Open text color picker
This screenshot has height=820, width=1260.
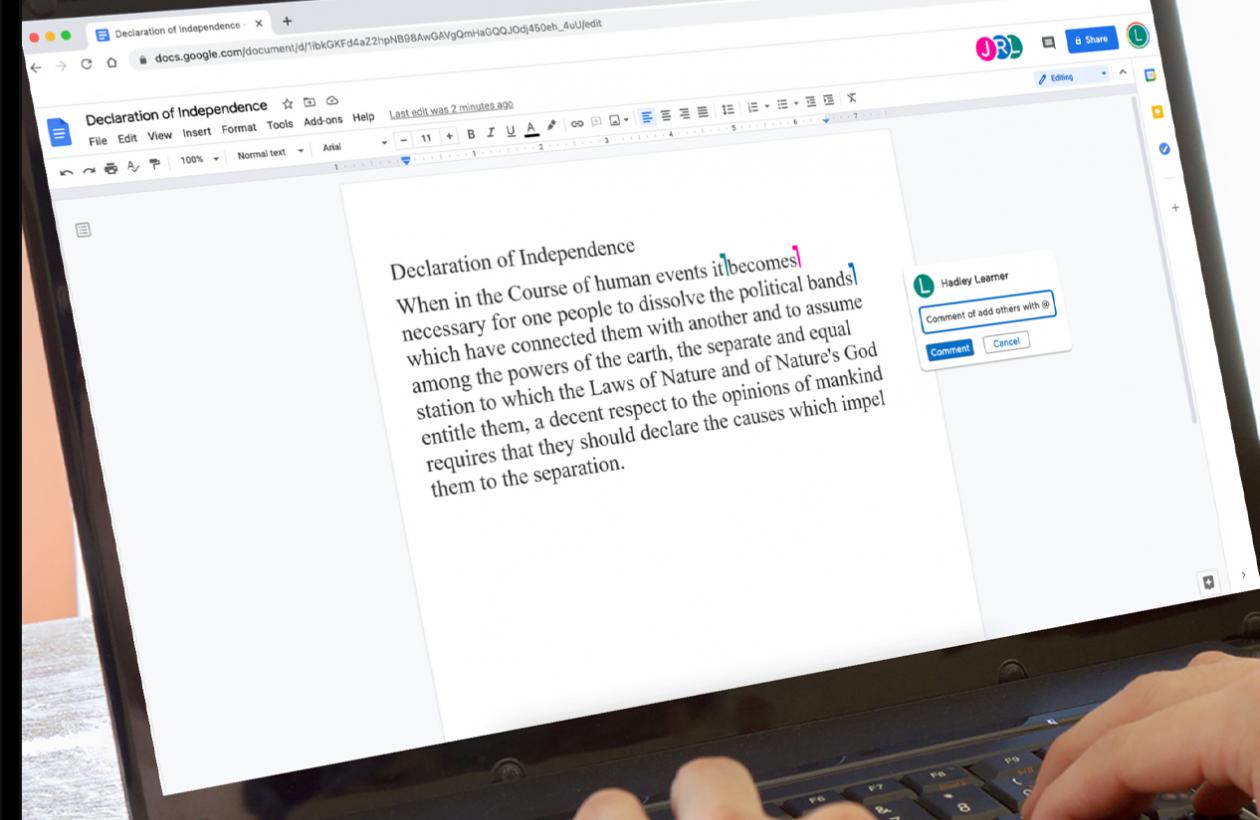(x=531, y=128)
